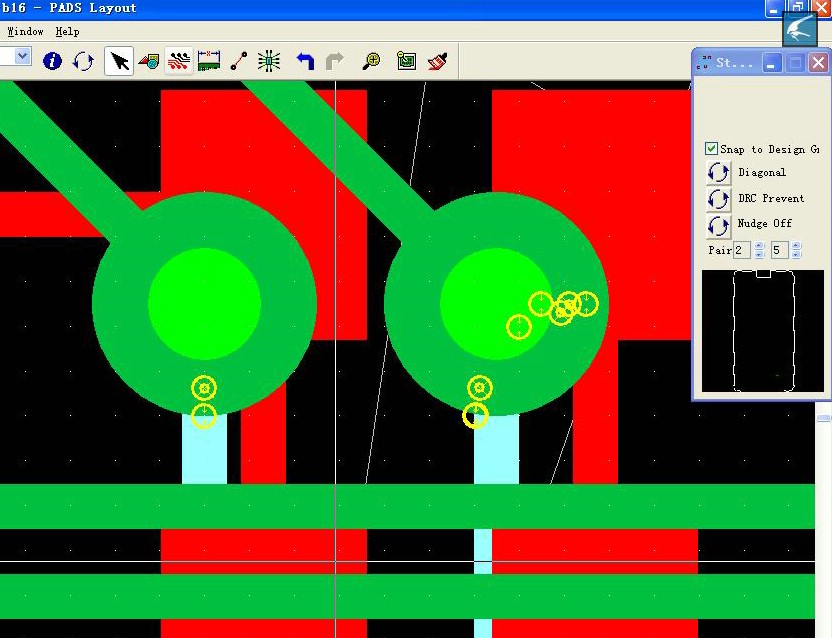Activate the Zoom magnifier tool
Image resolution: width=832 pixels, height=638 pixels.
pos(371,61)
